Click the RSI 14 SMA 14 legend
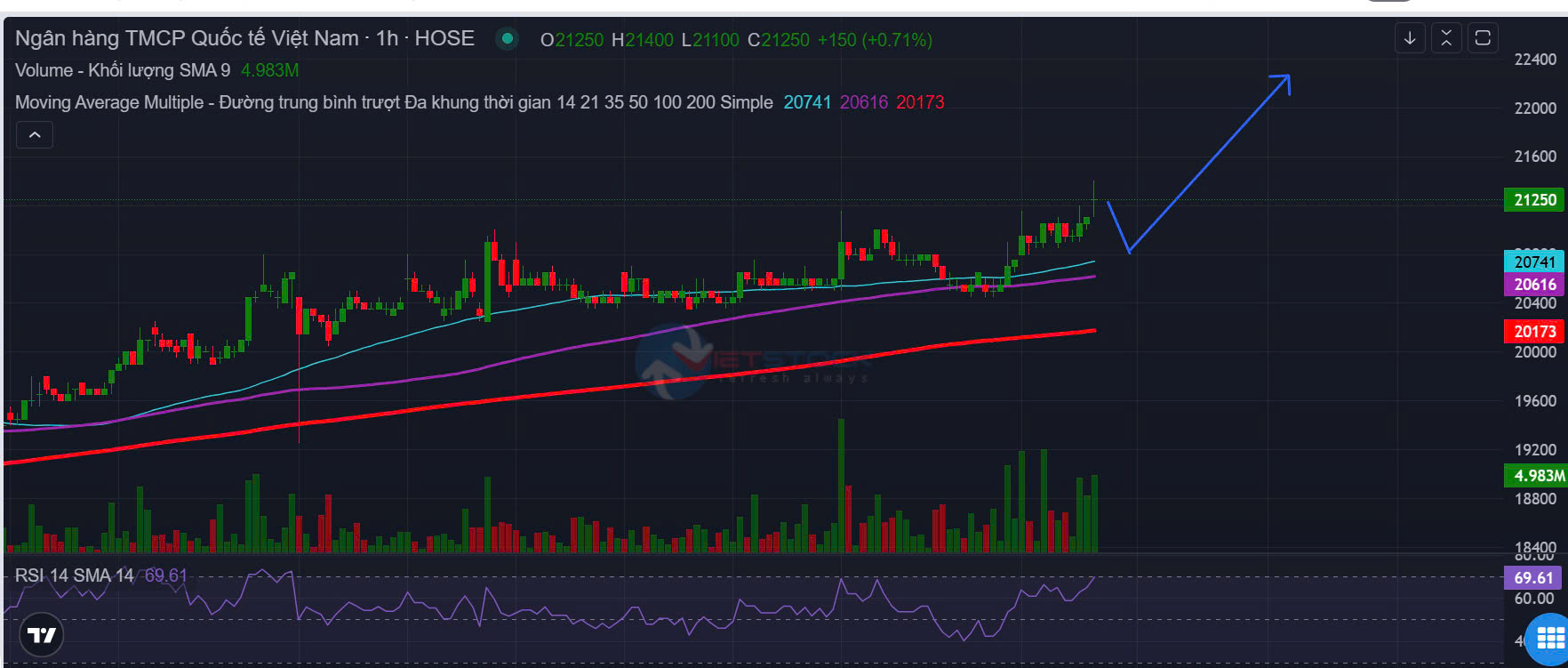The image size is (1568, 668). coord(75,575)
